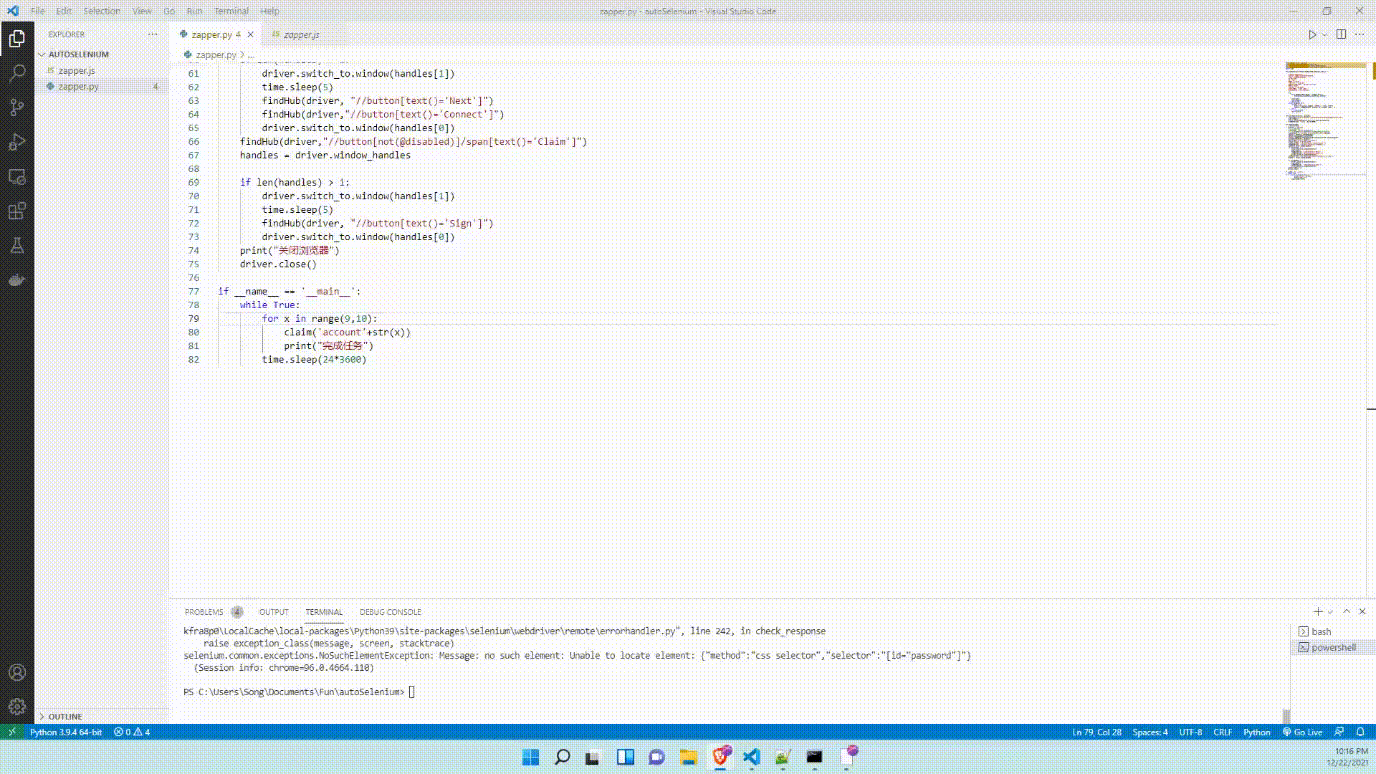Open the launch profile dropdown beside plus
The image size is (1376, 774).
(1330, 611)
